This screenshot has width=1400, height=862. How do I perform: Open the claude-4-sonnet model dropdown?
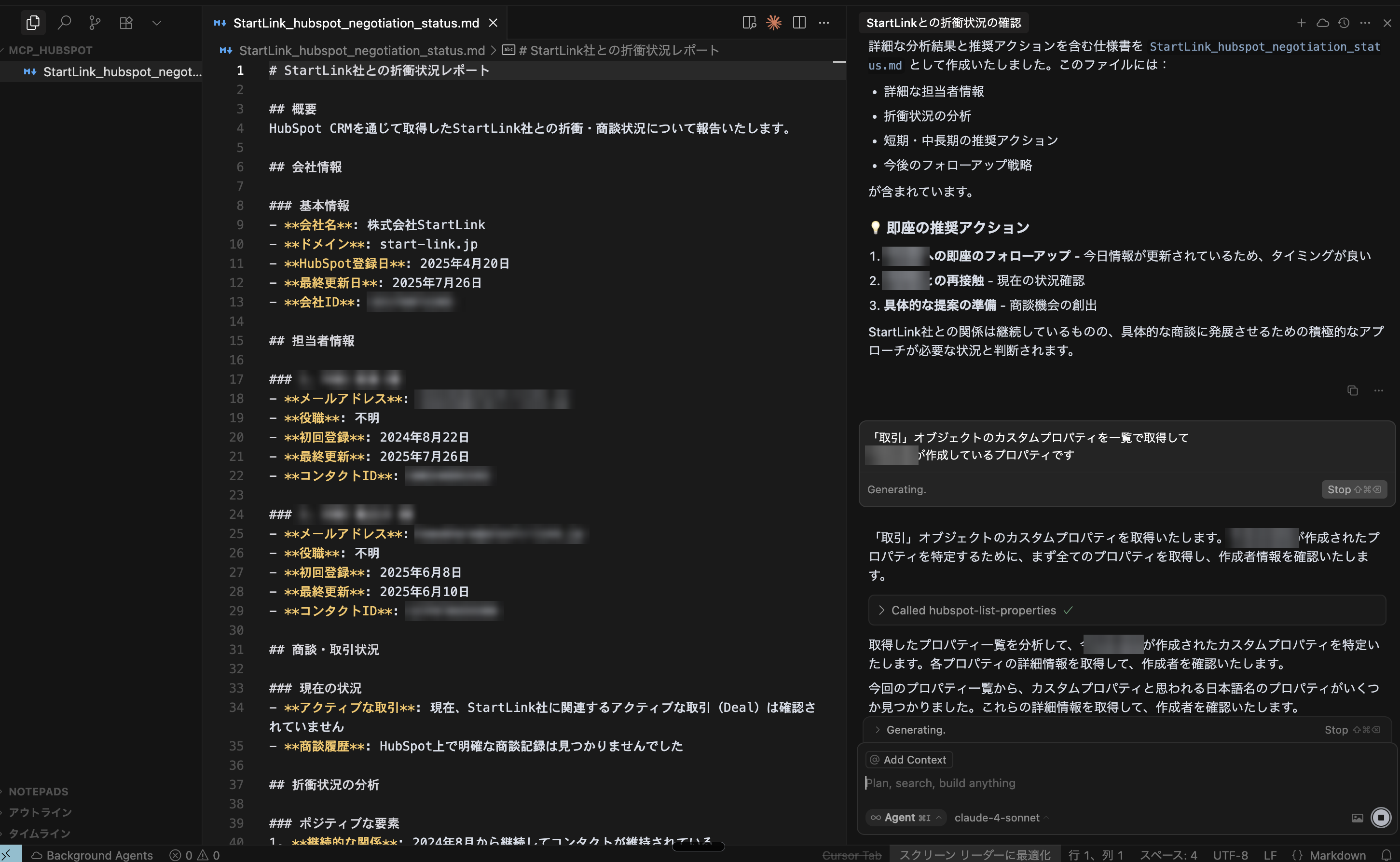click(1001, 818)
